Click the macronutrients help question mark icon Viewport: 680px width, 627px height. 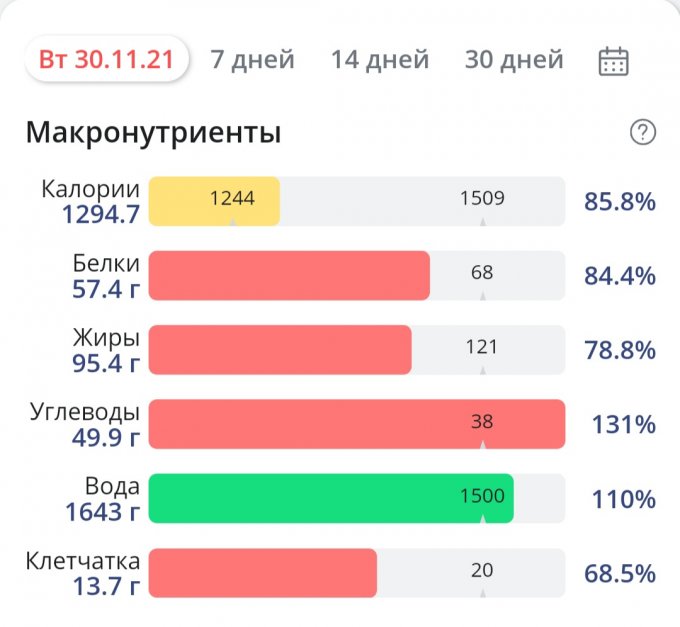click(x=643, y=132)
